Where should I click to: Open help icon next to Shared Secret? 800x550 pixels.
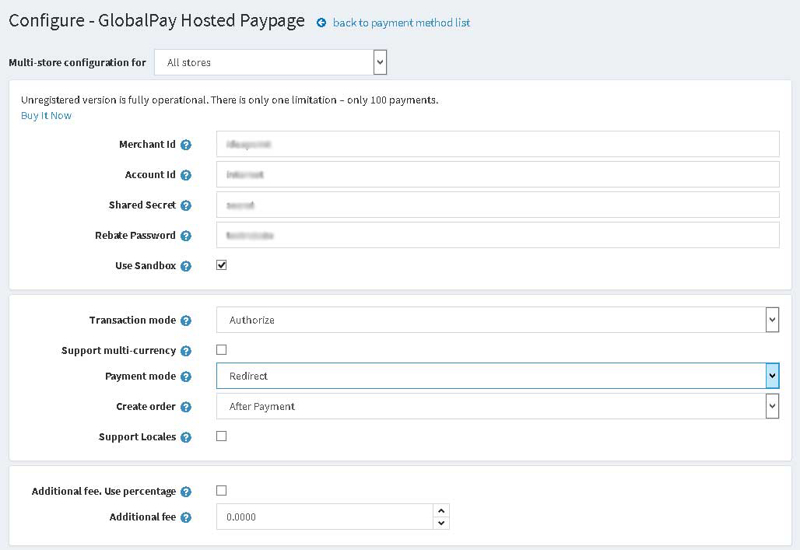[x=186, y=206]
